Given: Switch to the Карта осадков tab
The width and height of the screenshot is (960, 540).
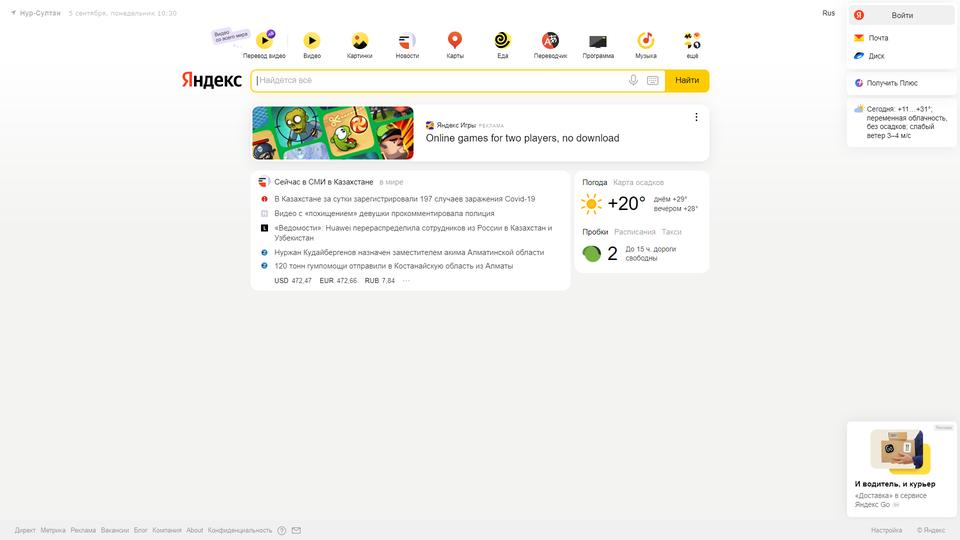Looking at the screenshot, I should click(638, 182).
